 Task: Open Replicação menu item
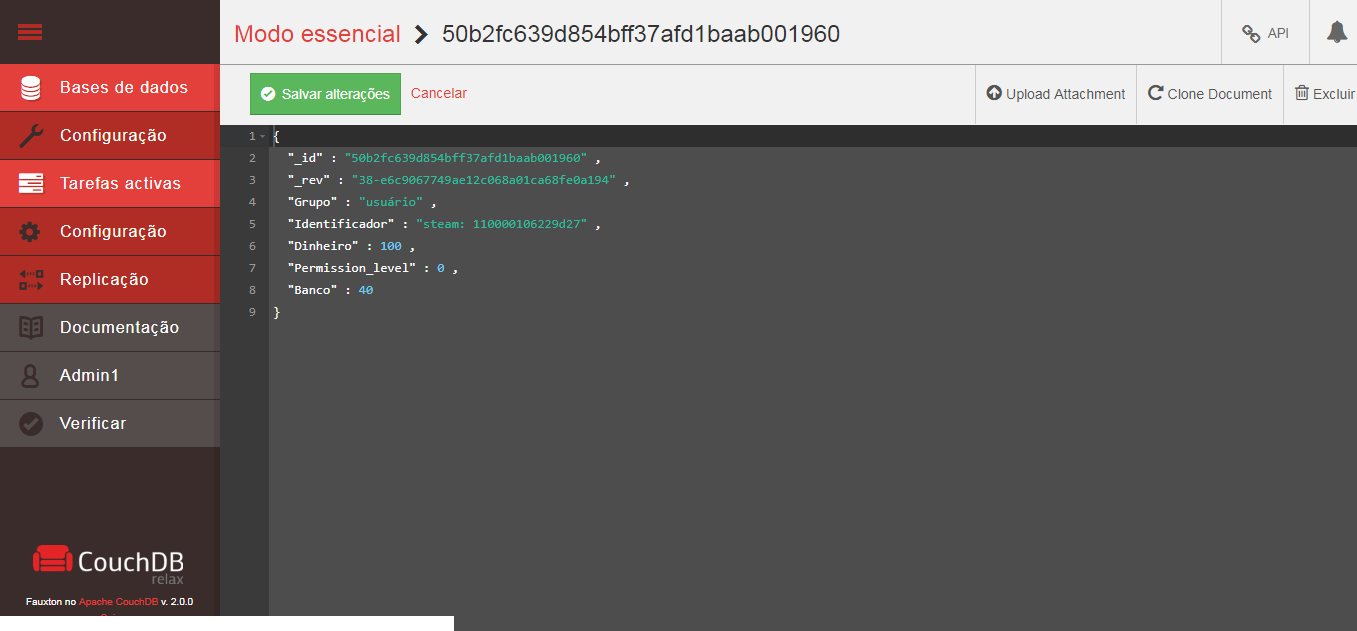point(109,280)
